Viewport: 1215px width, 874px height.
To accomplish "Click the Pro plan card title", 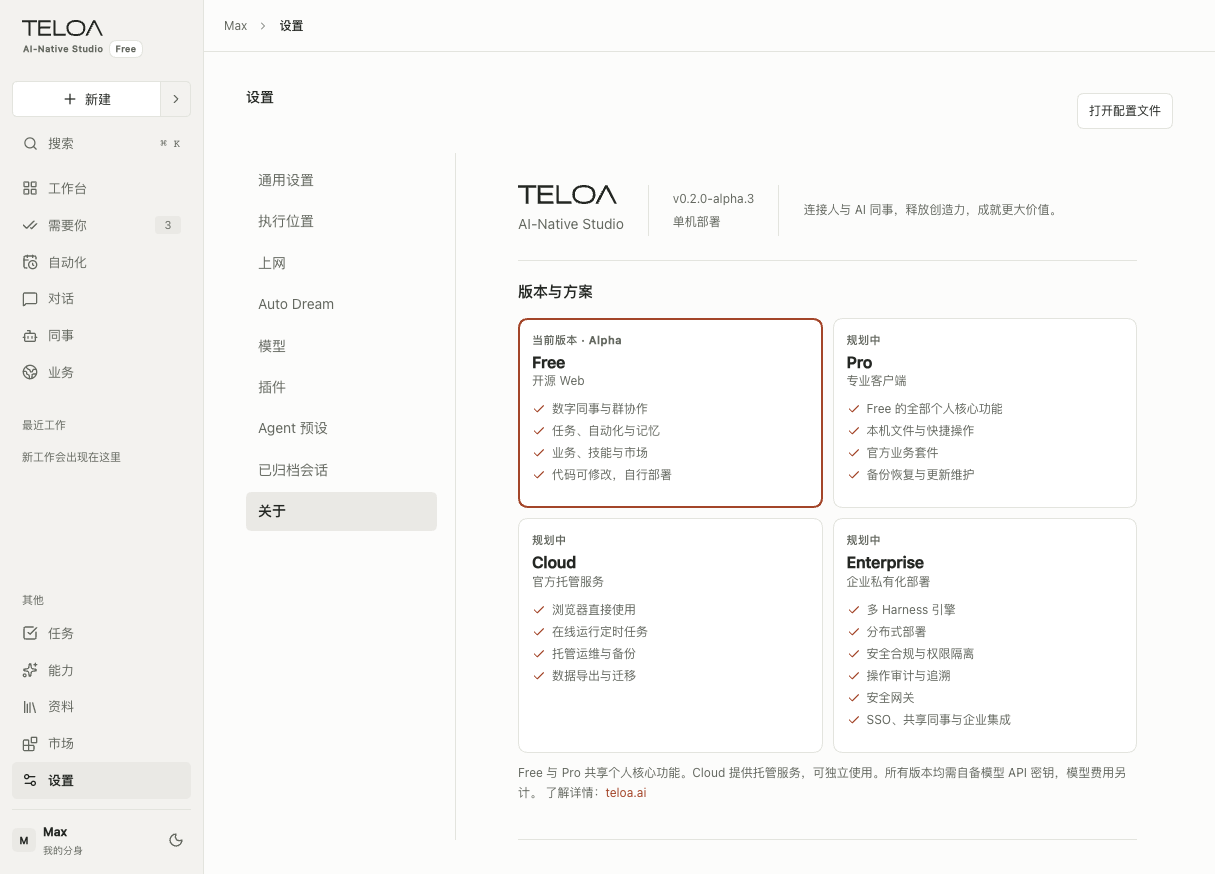I will click(x=859, y=362).
